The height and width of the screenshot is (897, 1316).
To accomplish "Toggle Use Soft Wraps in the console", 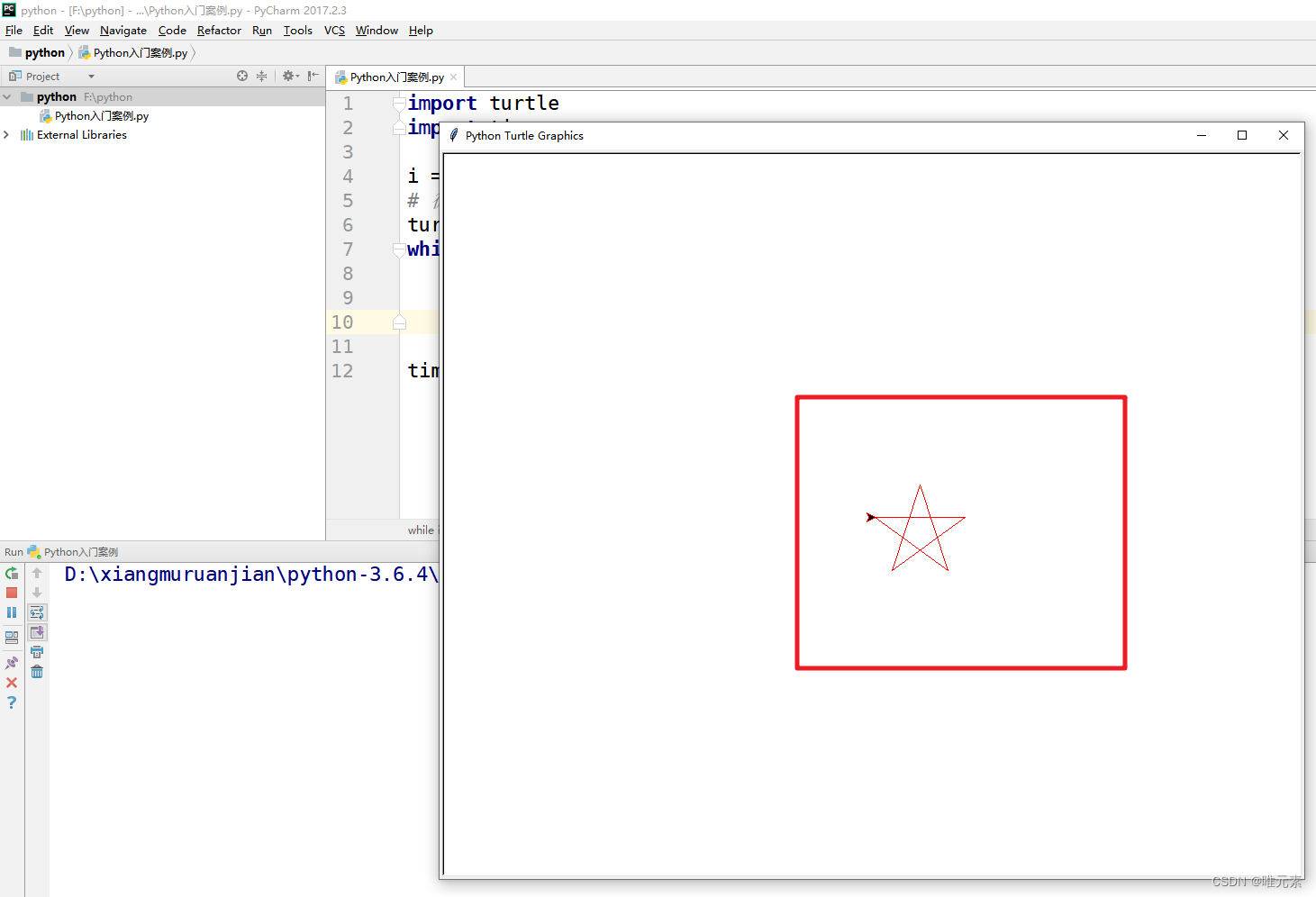I will click(37, 612).
